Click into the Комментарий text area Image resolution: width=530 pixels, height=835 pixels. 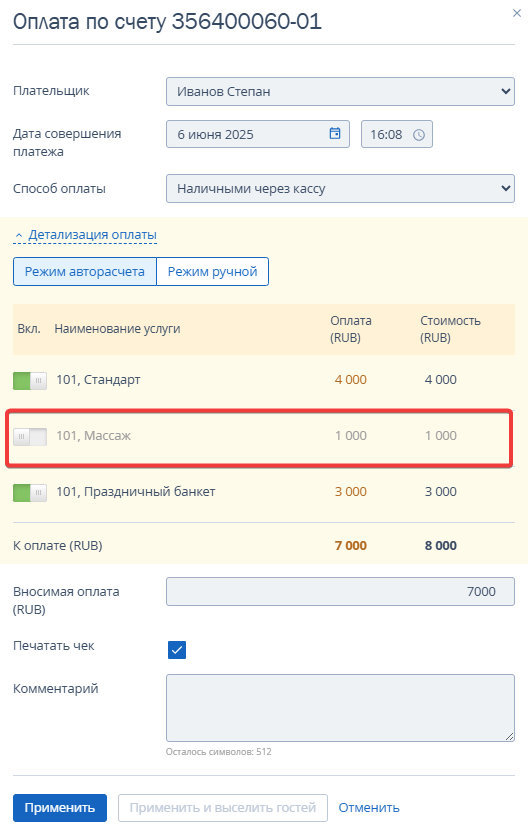point(340,708)
